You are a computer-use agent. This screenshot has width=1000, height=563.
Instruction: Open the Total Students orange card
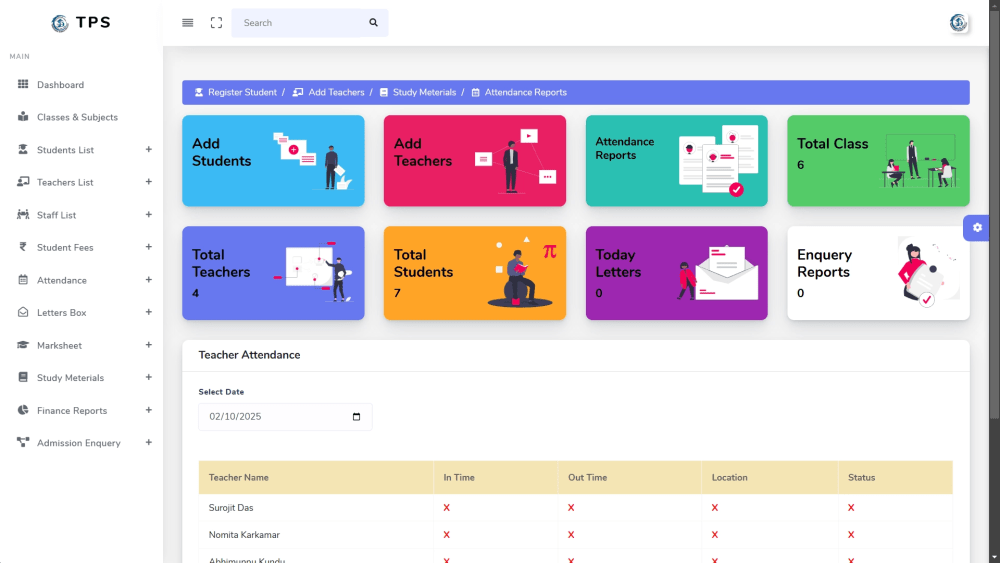point(474,273)
